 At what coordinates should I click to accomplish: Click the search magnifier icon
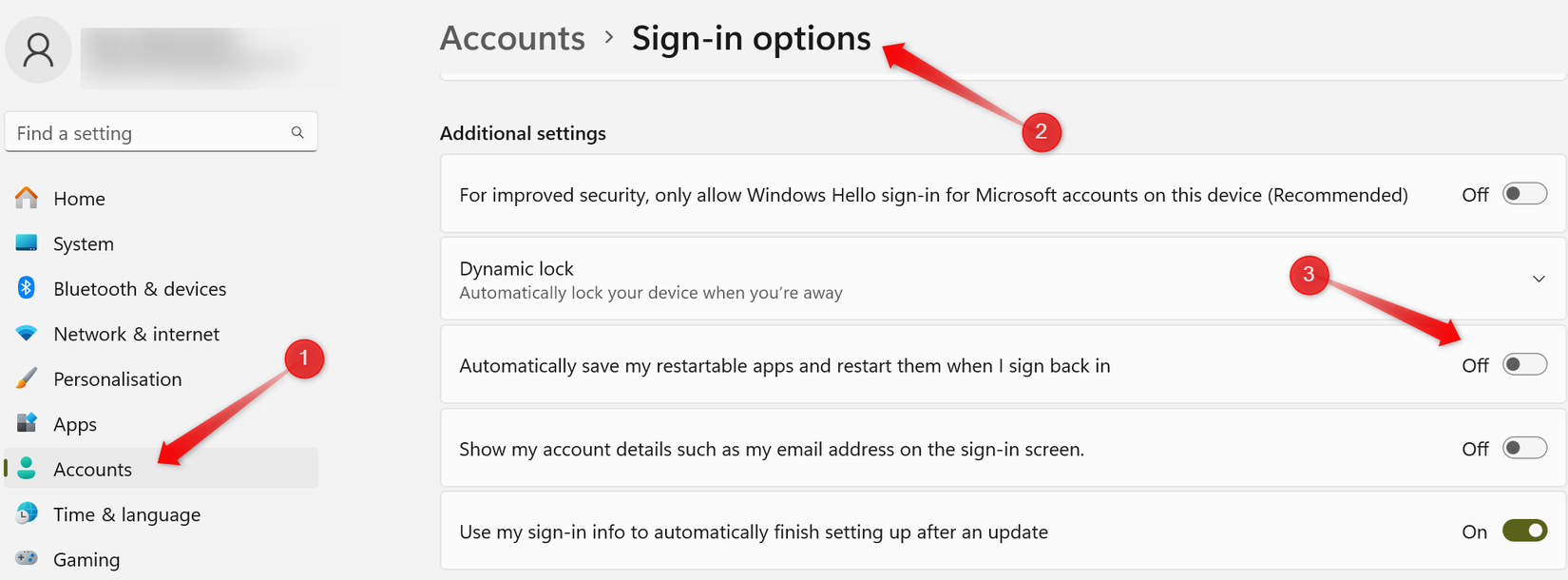(297, 131)
